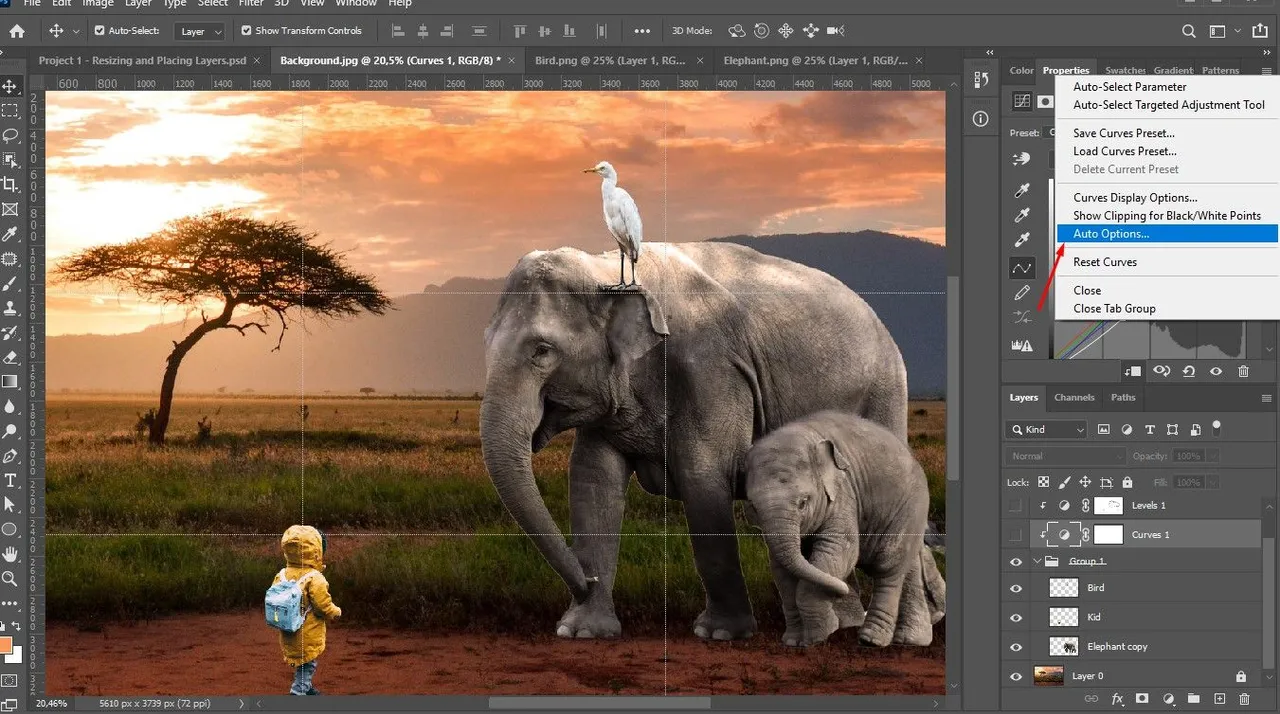Hide the Kid layer
Viewport: 1280px width, 714px height.
[1016, 618]
